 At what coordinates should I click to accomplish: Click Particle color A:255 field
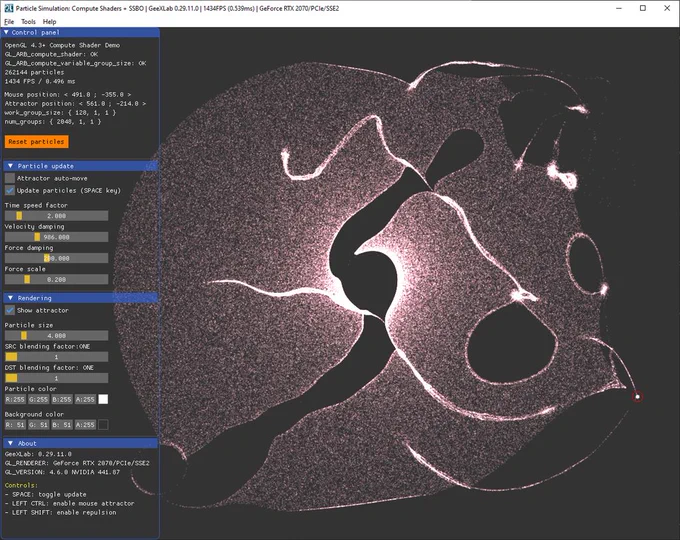[x=85, y=399]
